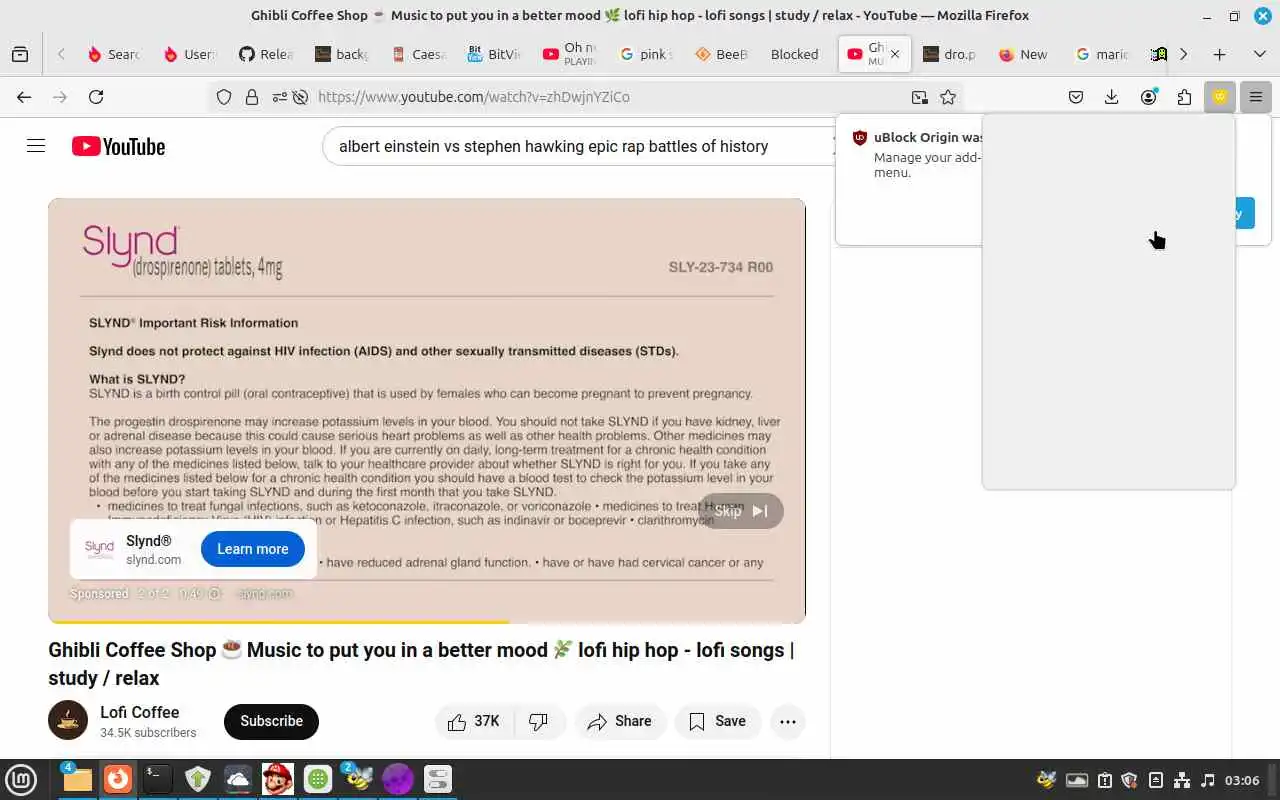Open the Linux Mint start menu

coord(21,779)
